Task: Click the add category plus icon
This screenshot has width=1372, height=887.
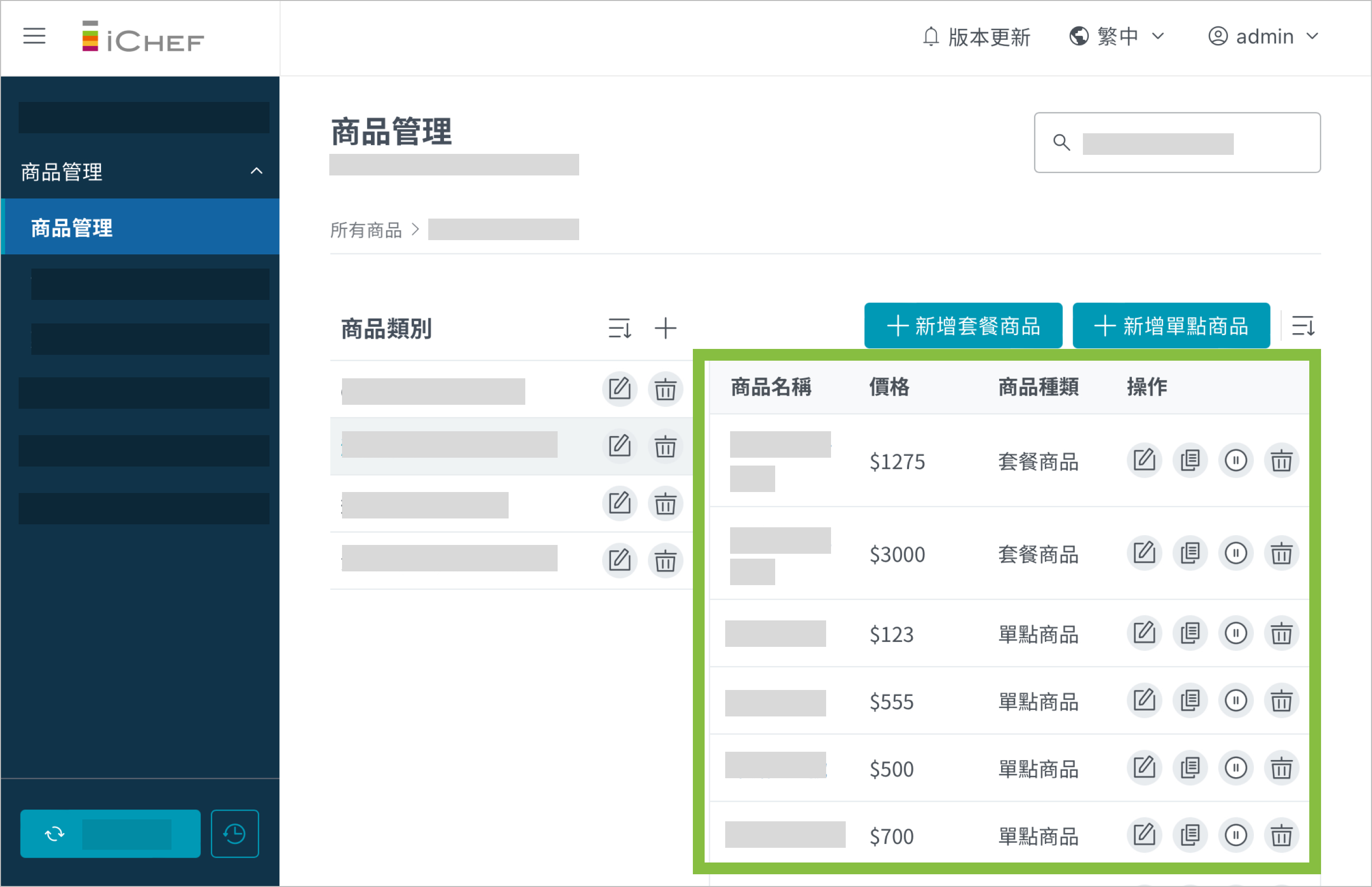Action: pyautogui.click(x=665, y=328)
